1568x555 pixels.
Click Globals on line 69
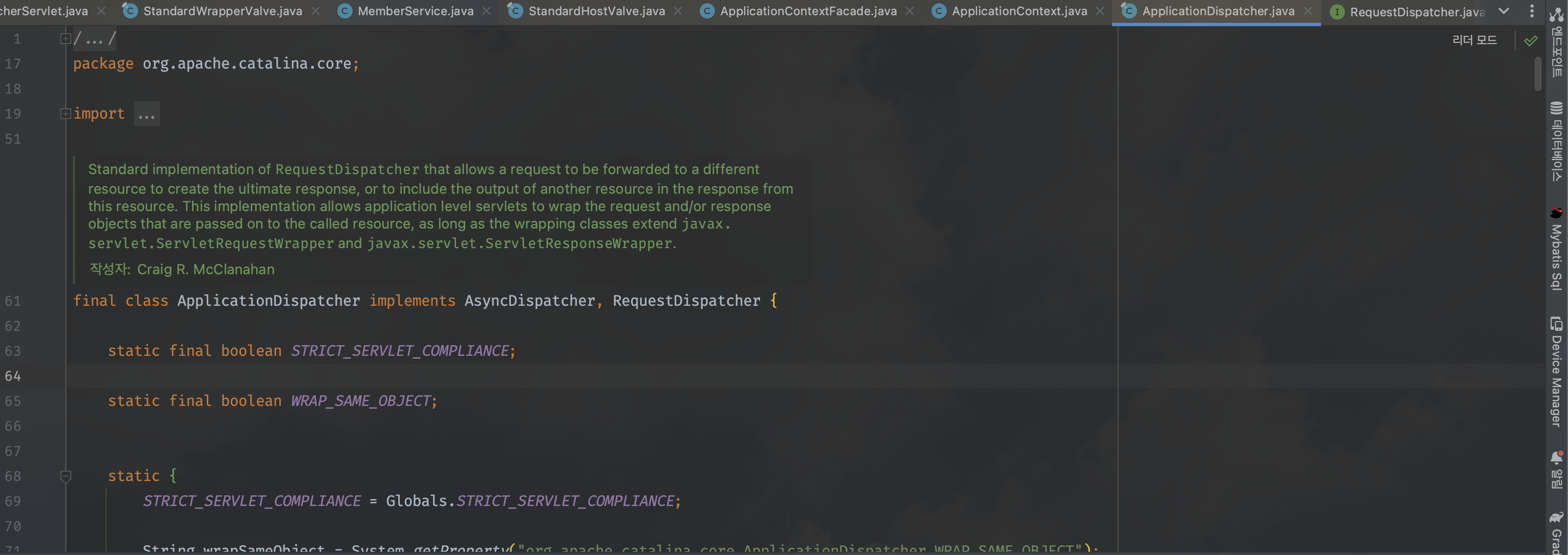pos(416,501)
